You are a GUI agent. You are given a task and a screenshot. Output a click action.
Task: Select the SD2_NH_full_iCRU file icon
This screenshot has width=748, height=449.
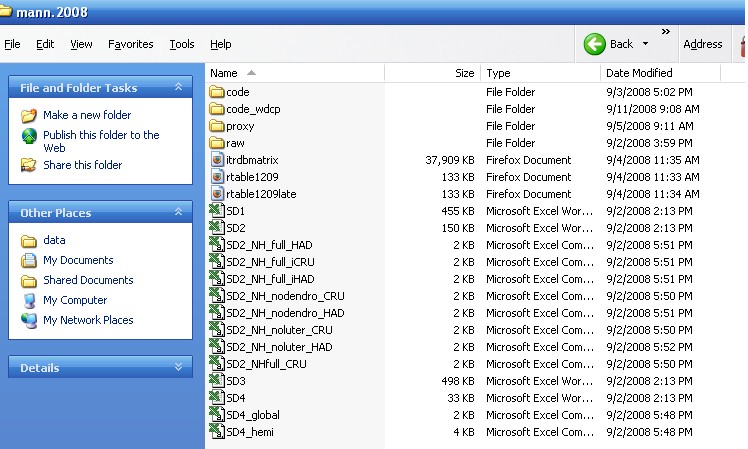point(217,262)
